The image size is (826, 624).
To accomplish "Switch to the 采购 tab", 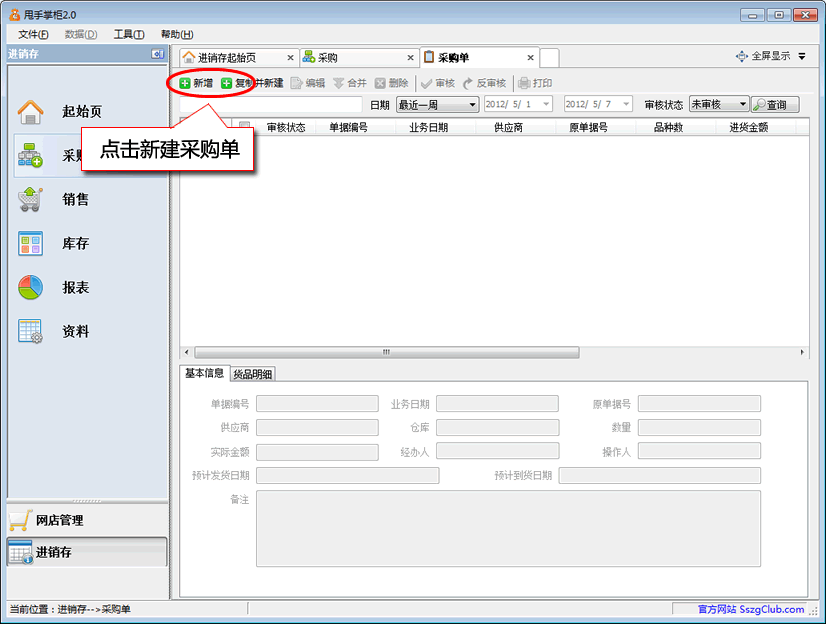I will coord(359,57).
